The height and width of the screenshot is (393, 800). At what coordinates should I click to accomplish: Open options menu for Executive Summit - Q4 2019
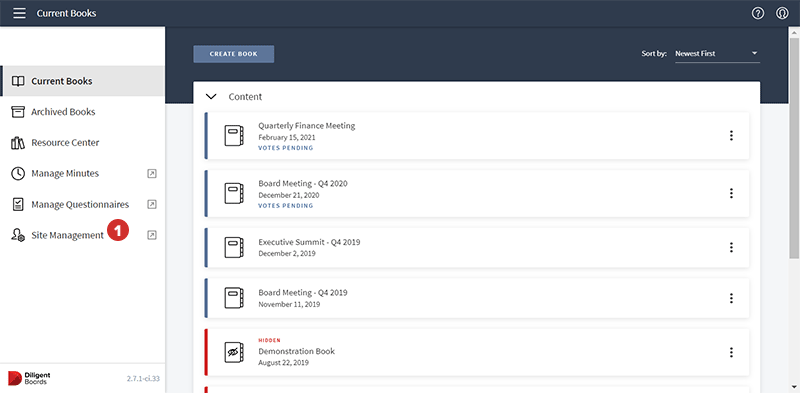tap(731, 248)
